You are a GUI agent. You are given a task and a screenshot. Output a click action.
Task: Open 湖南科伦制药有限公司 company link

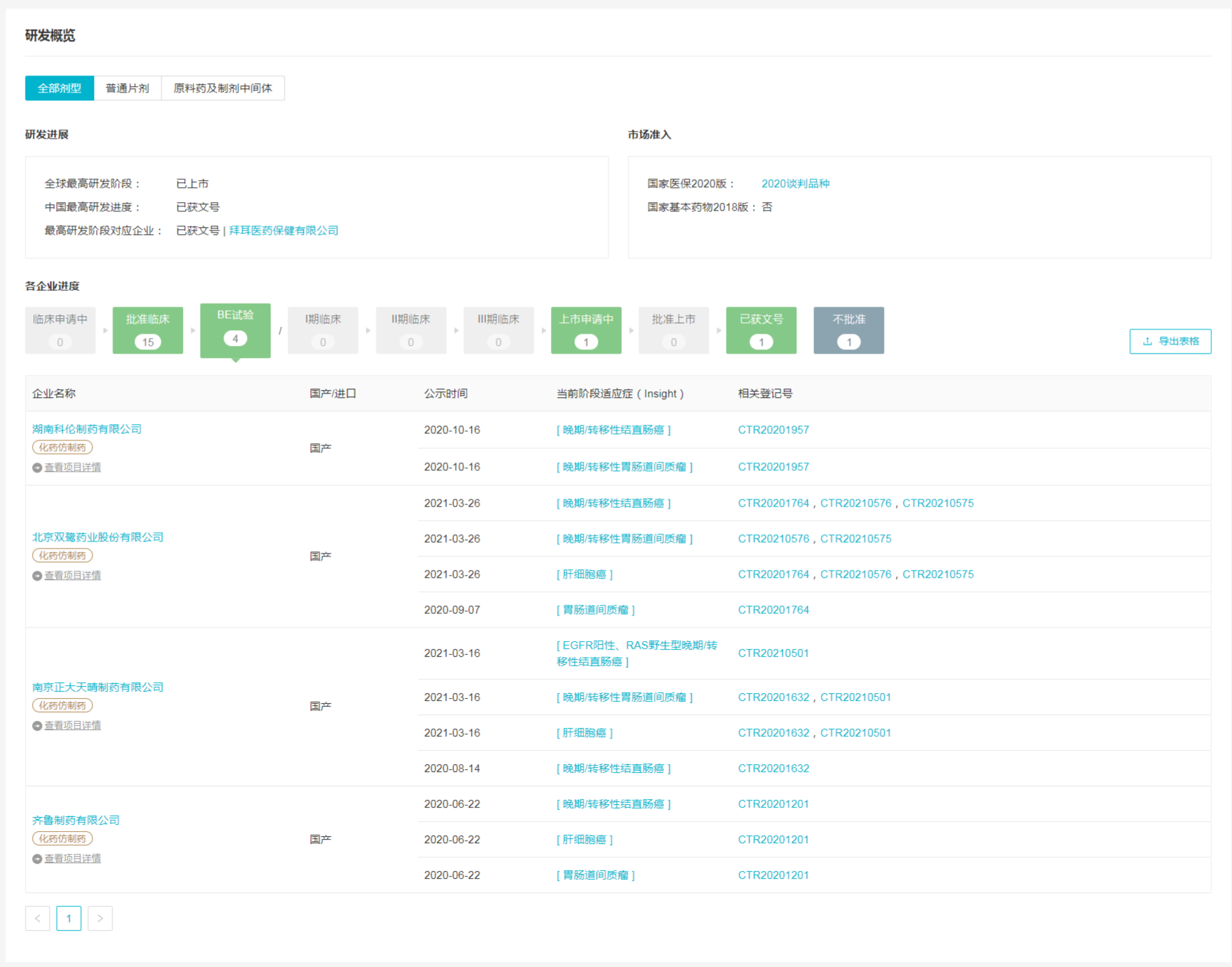coord(87,429)
